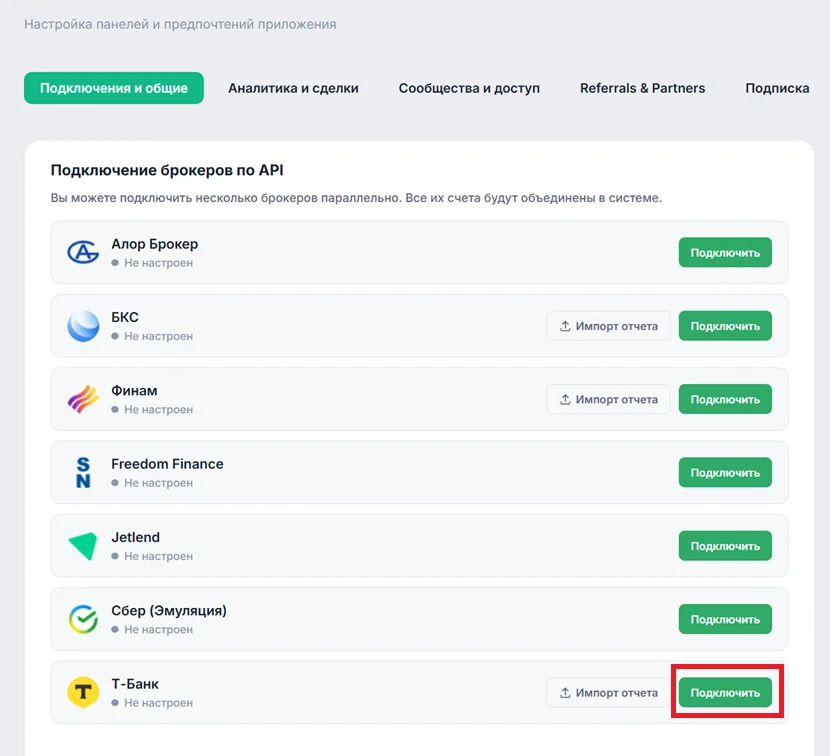Click Подключить for Т-Банк
Image resolution: width=830 pixels, height=756 pixels.
(x=725, y=692)
